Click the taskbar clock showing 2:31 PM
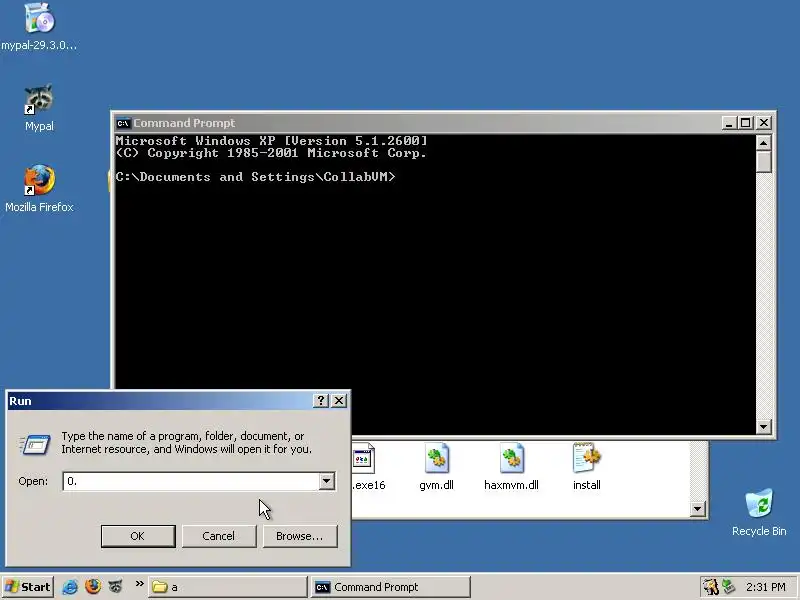This screenshot has height=600, width=800. (765, 587)
